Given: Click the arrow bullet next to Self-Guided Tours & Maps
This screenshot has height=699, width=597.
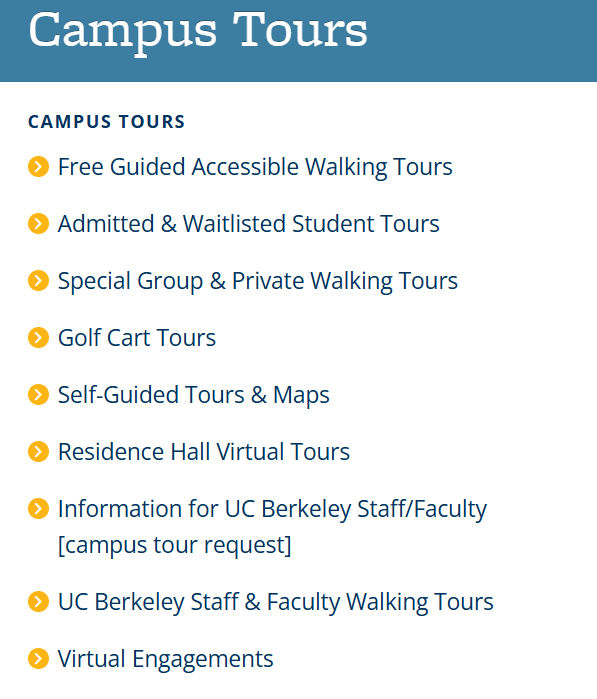Looking at the screenshot, I should point(38,395).
